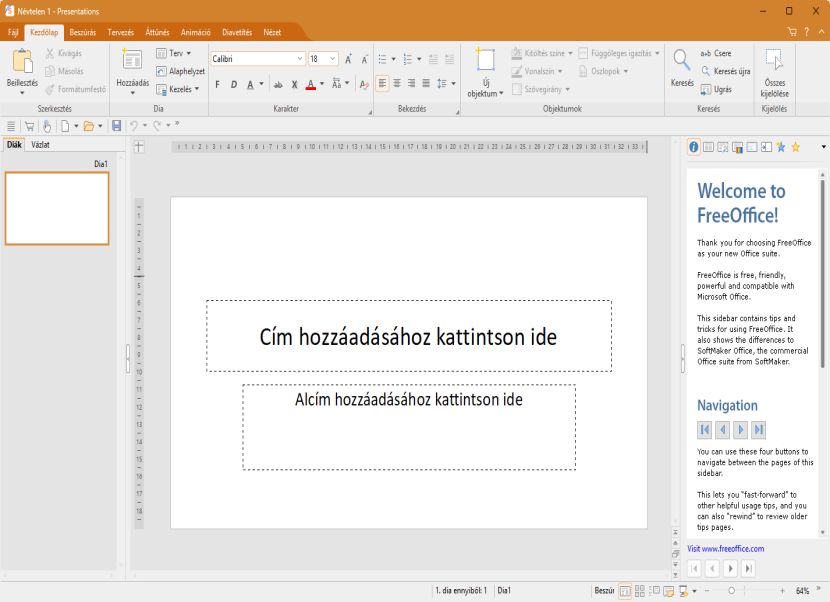830x602 pixels.
Task: Expand the Terv layout dropdown
Action: [x=188, y=53]
